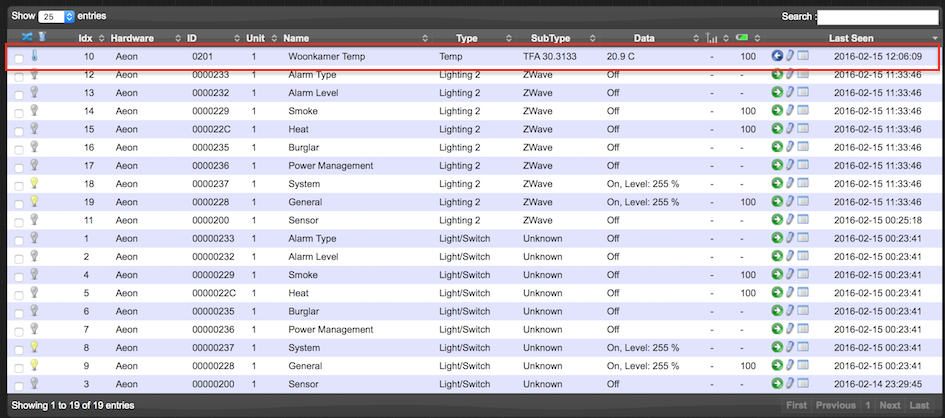Sort the table by Name column
Screen dimensions: 945x418
(x=356, y=38)
